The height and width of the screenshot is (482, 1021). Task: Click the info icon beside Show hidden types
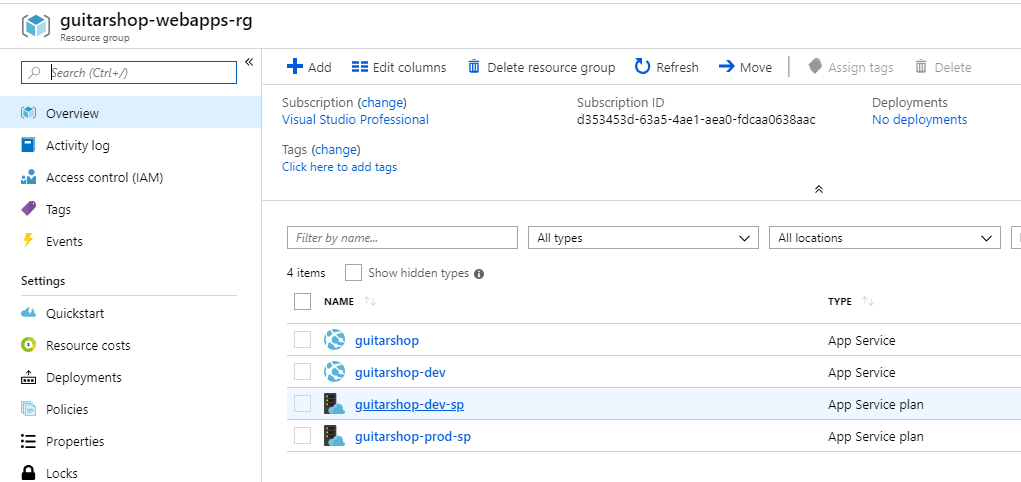pyautogui.click(x=479, y=274)
